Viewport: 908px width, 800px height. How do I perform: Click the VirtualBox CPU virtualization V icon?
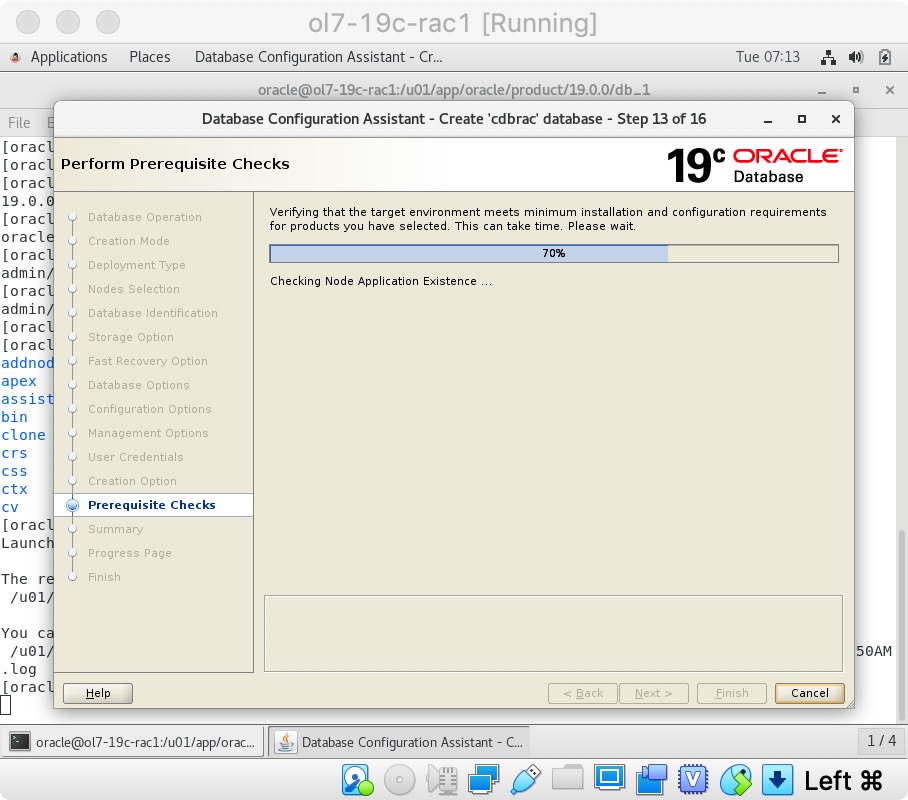tap(693, 780)
